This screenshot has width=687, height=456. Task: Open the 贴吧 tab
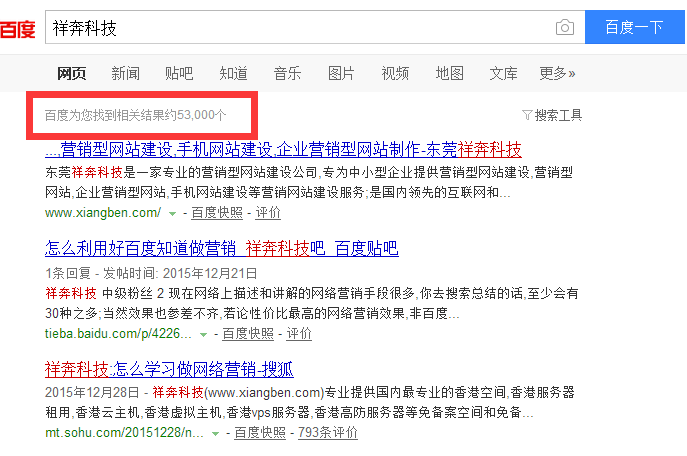179,73
